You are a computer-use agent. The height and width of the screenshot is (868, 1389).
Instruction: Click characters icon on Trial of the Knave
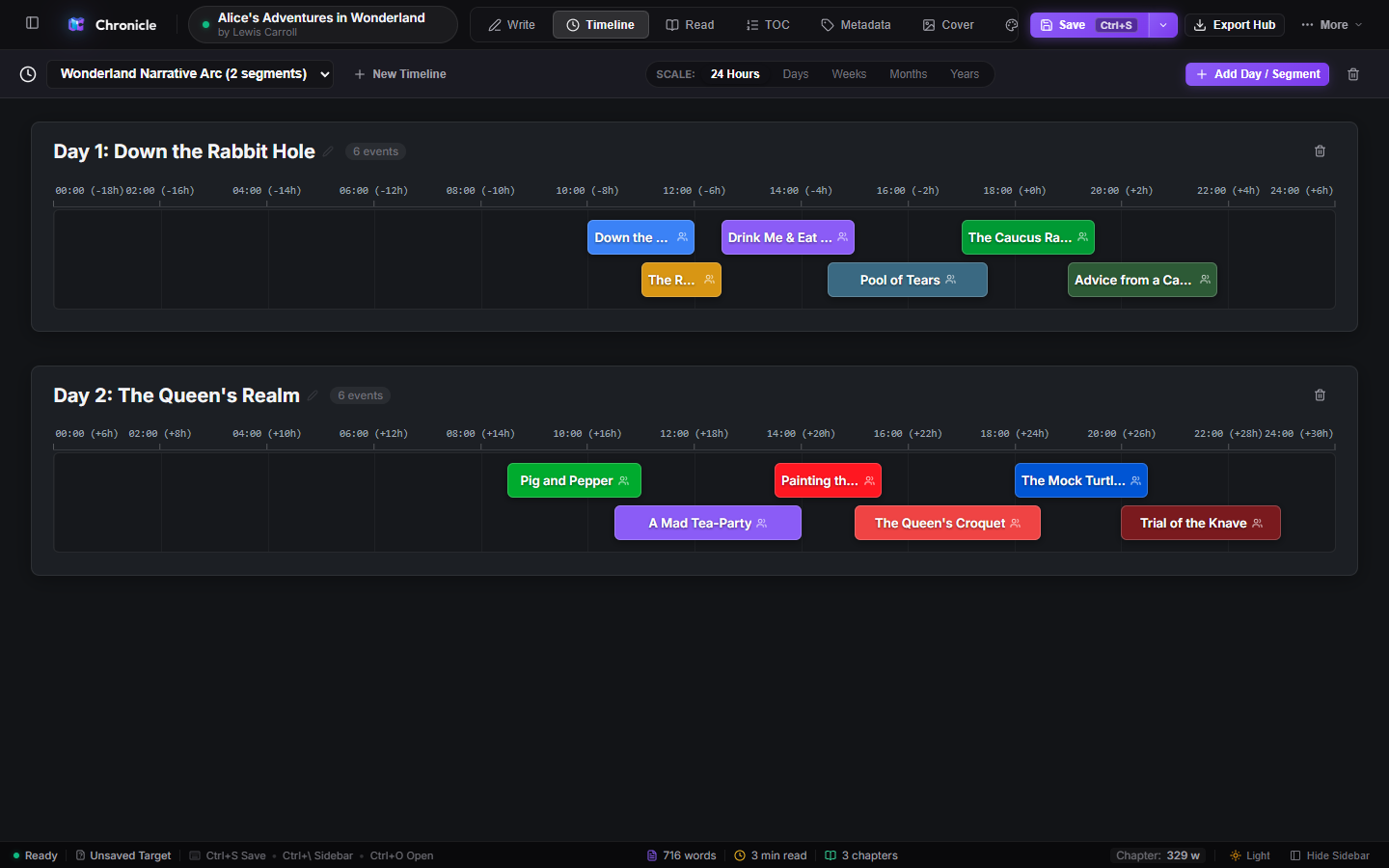click(1257, 523)
